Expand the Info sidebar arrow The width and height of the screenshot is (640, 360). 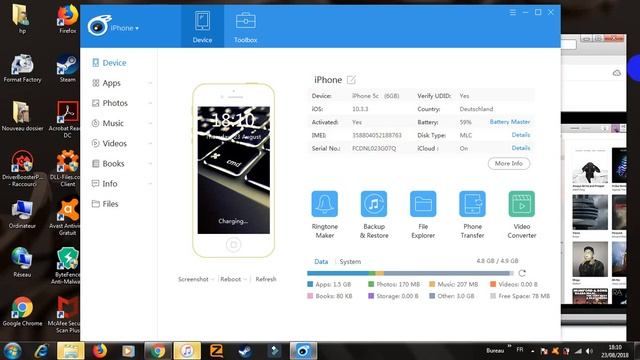150,184
